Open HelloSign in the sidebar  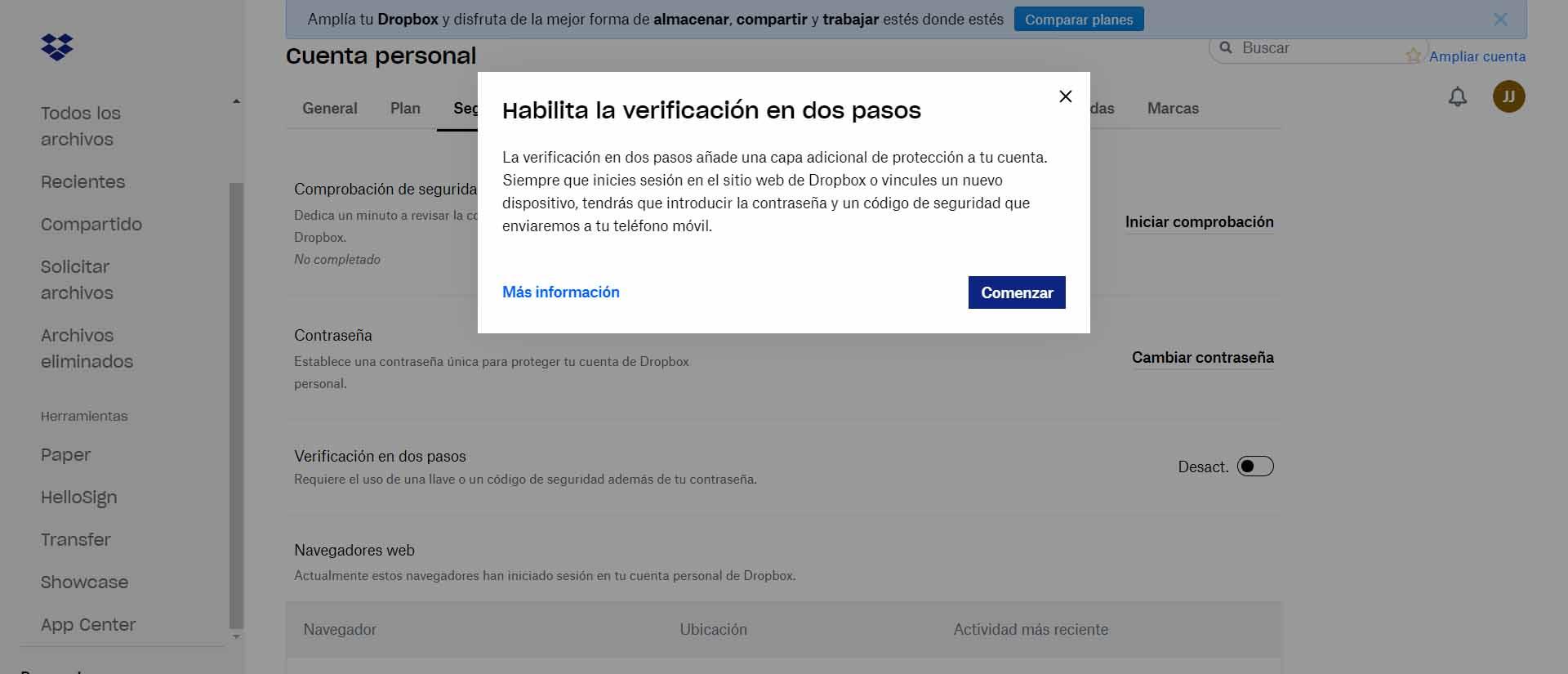tap(79, 498)
